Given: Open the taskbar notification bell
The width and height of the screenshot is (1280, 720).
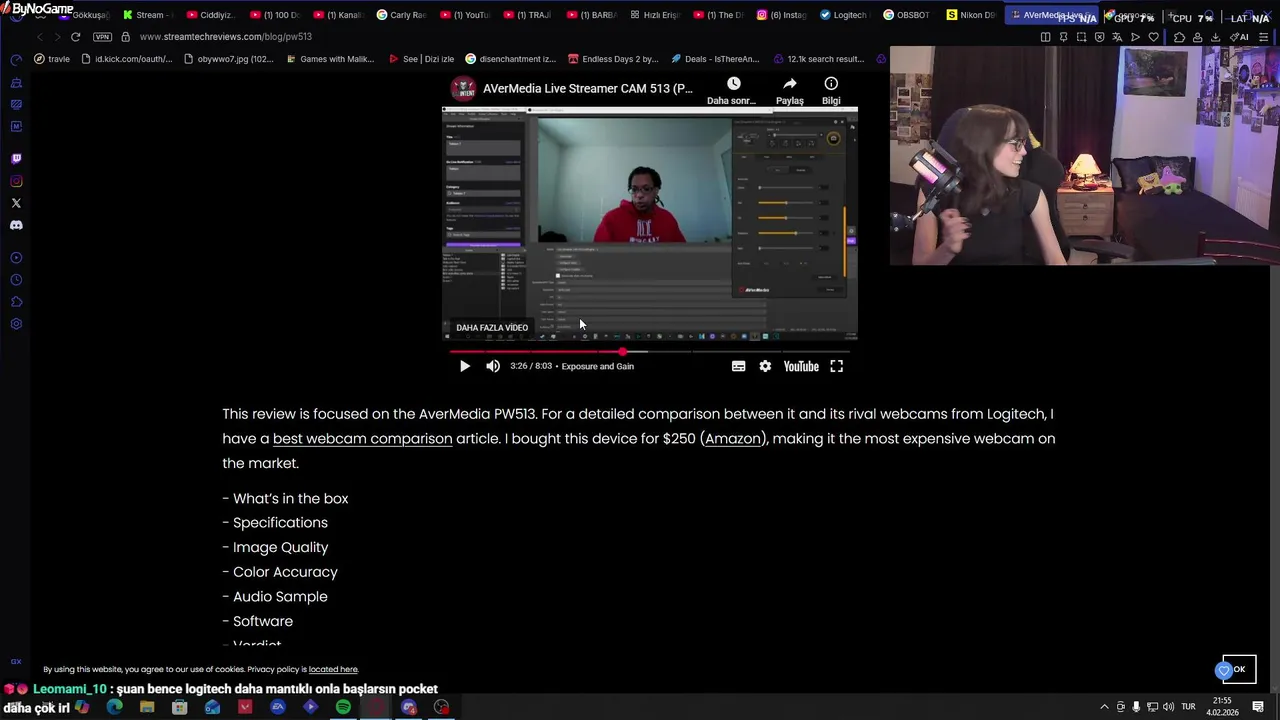Looking at the screenshot, I should [x=1258, y=707].
